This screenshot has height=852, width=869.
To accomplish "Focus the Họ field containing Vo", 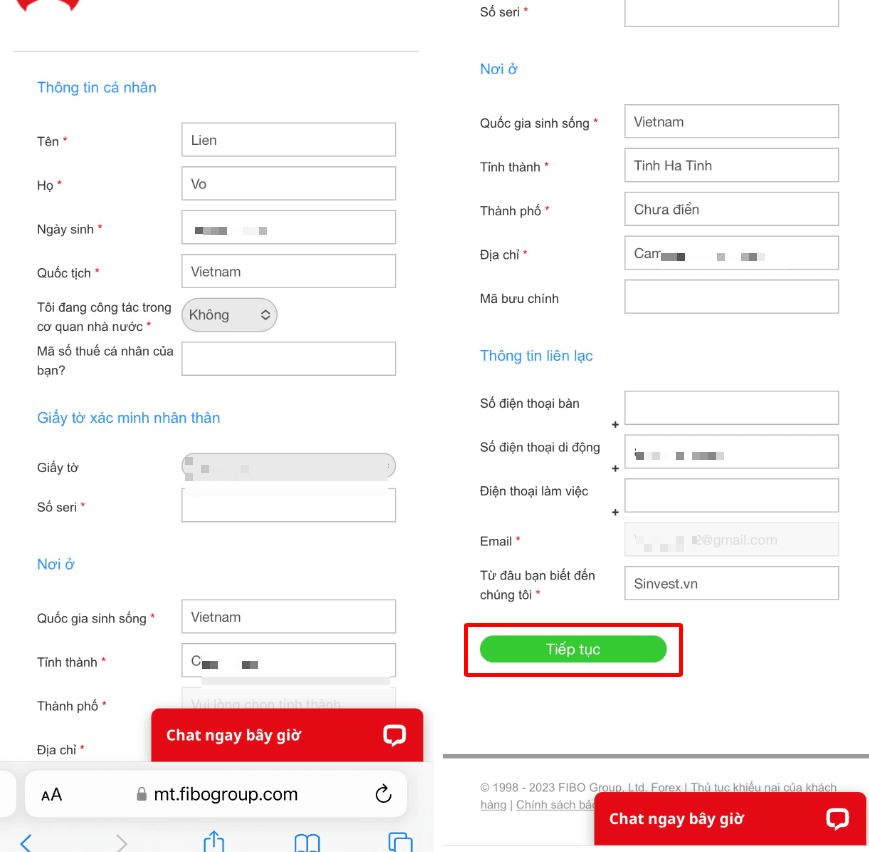I will point(288,183).
